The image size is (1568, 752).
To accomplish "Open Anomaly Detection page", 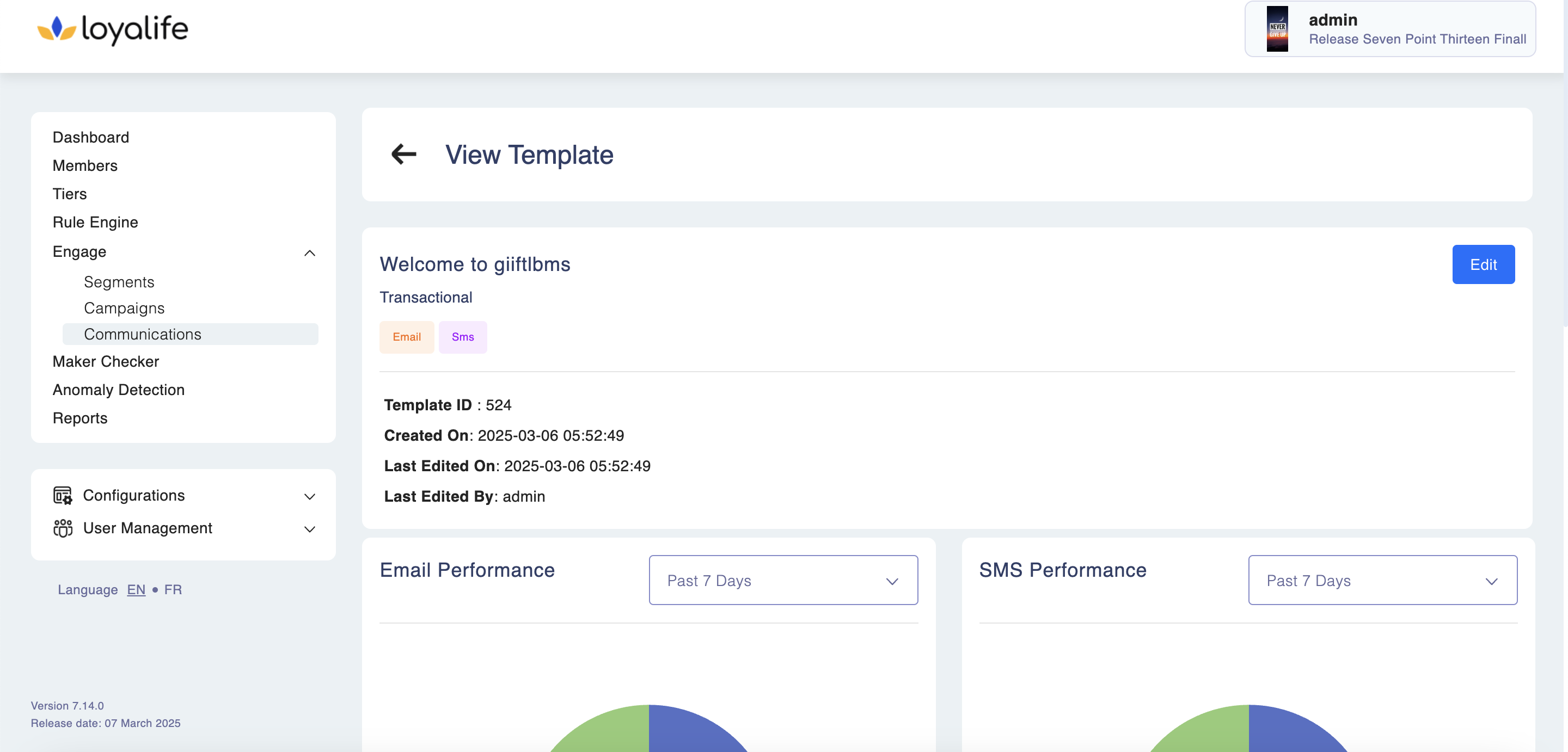I will pos(119,390).
